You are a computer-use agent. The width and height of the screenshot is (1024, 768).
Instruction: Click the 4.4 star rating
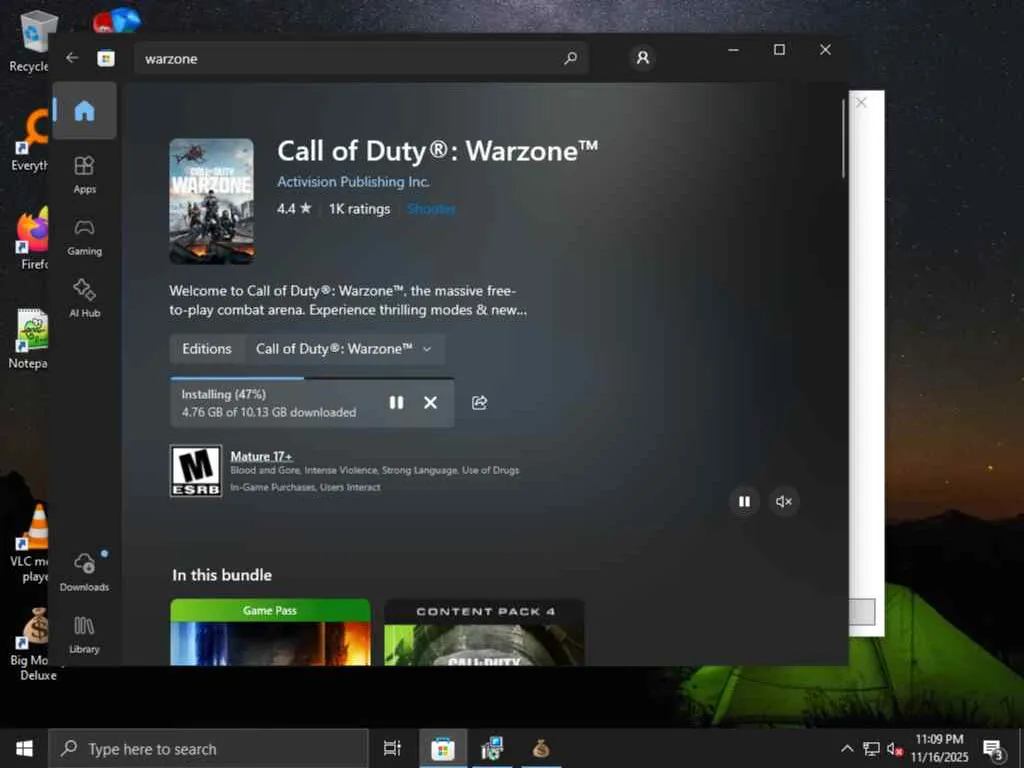click(x=294, y=209)
